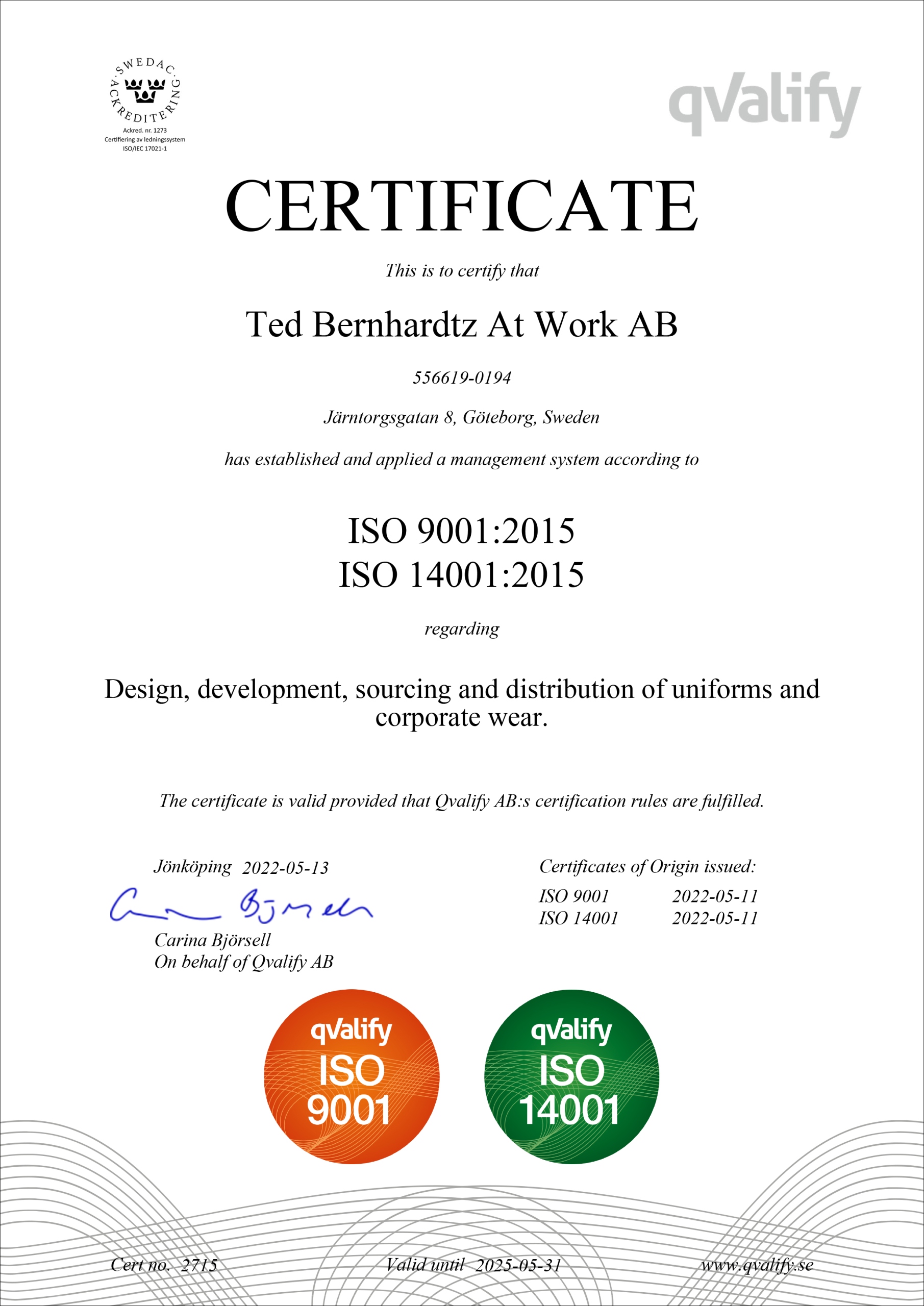Click 'The certificate is valid provided' sentence

(461, 801)
